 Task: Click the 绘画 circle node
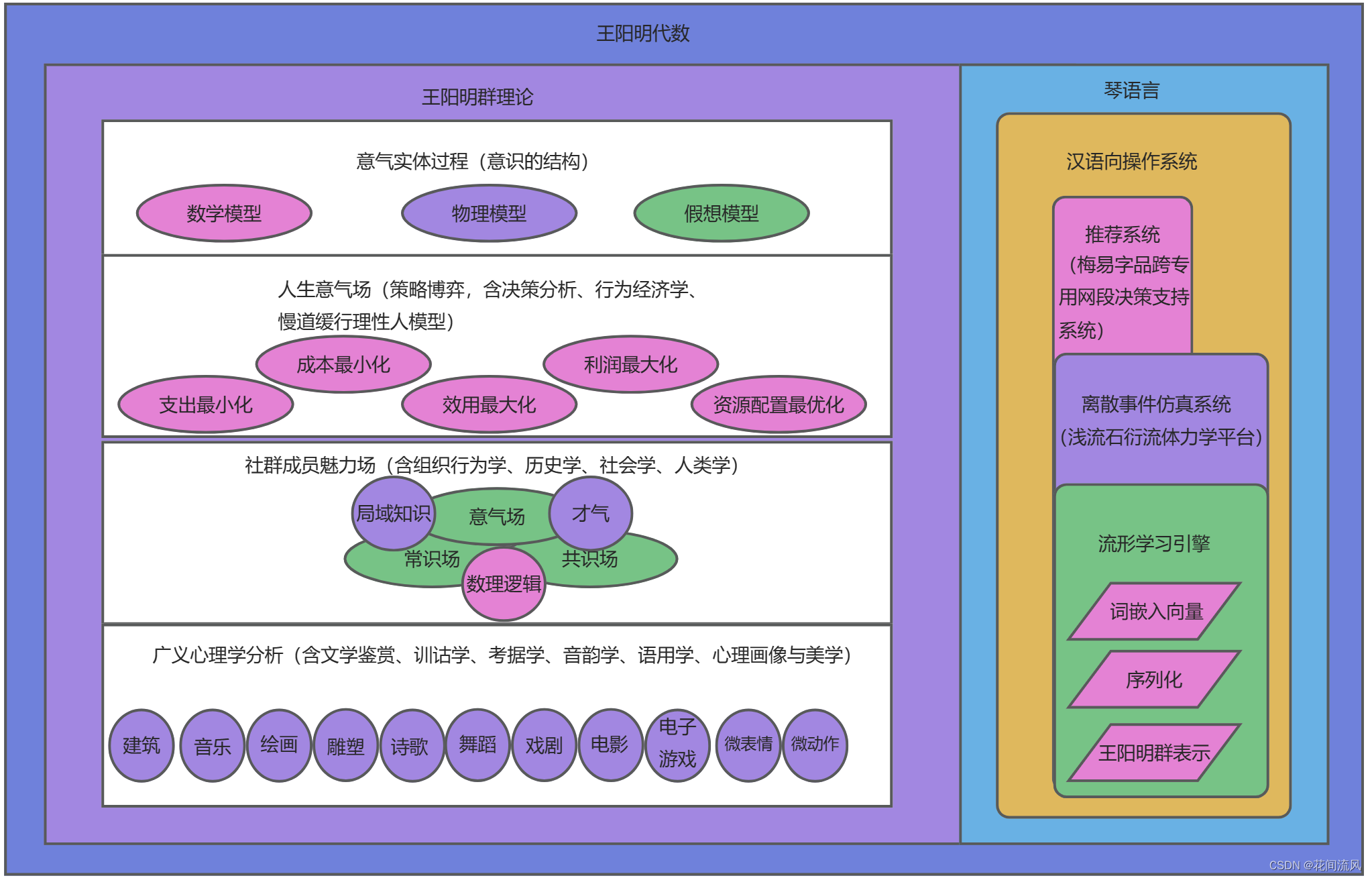pos(279,745)
